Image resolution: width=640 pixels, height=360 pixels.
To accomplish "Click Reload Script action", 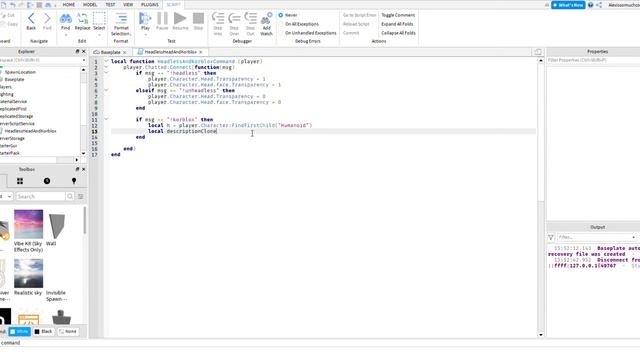I will [x=356, y=24].
